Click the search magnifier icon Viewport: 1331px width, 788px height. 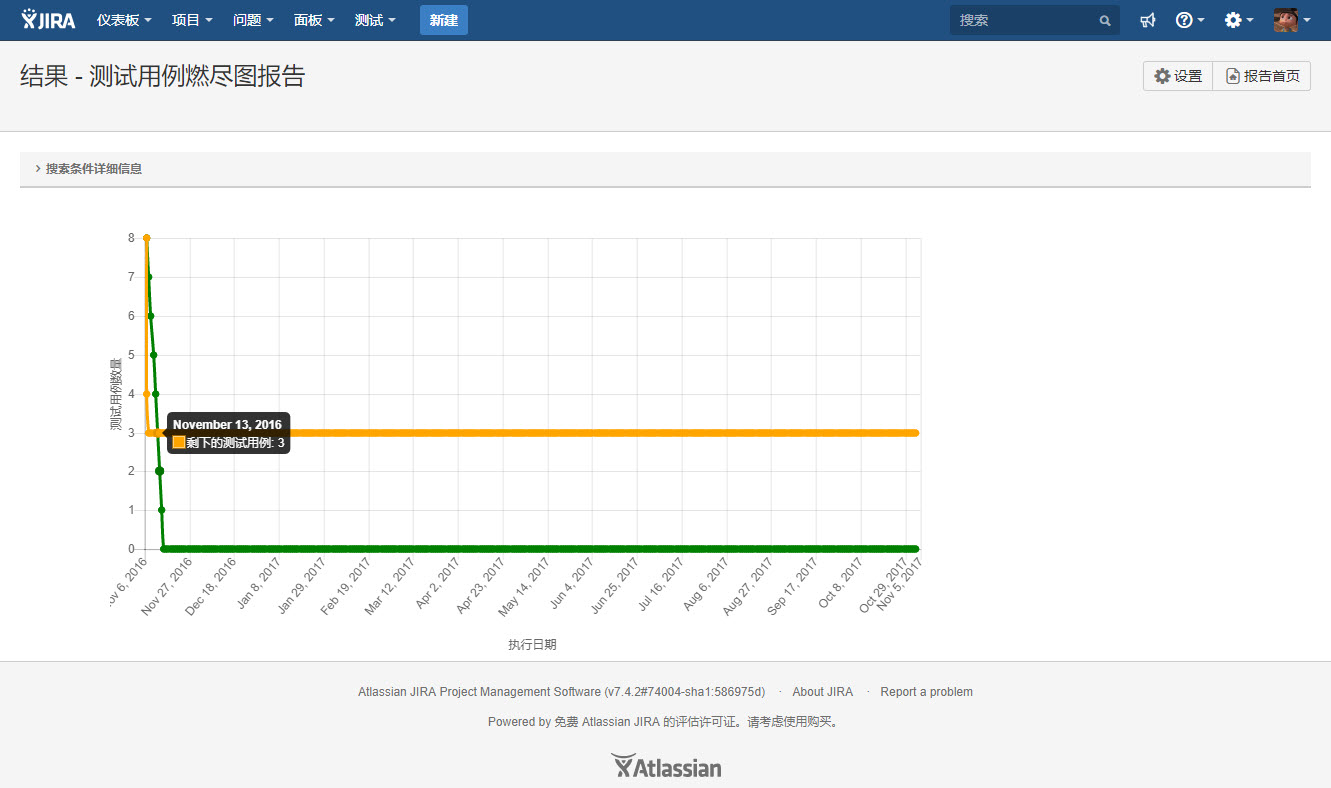coord(1105,20)
